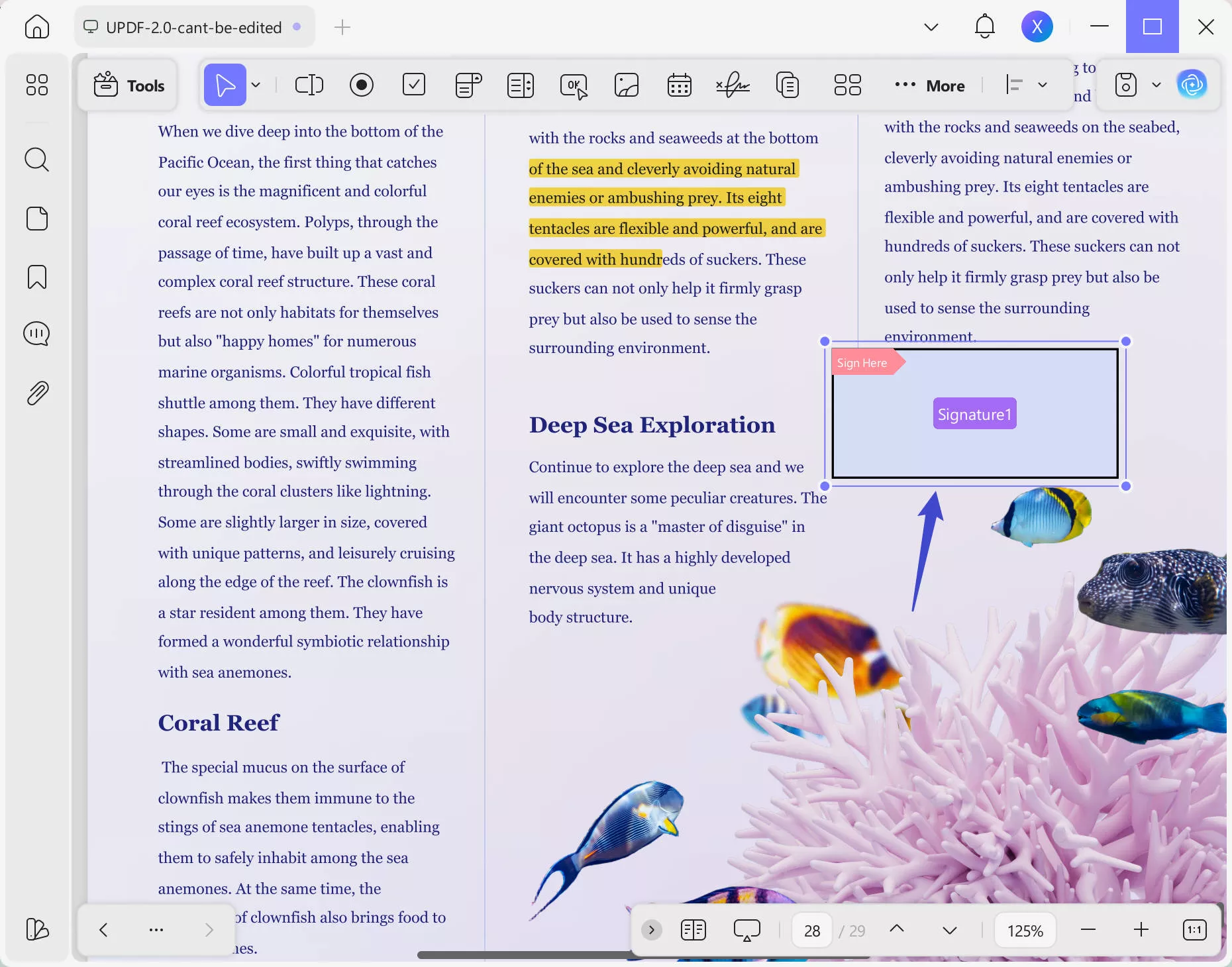Switch to UPDF-2.0-cant-be-edited tab
Screen dimensions: 1232x967
point(193,27)
